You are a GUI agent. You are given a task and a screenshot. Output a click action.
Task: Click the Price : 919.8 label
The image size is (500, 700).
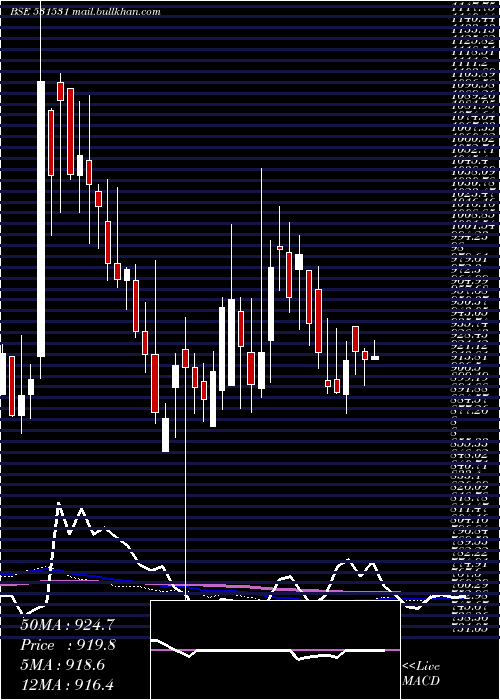(68, 646)
